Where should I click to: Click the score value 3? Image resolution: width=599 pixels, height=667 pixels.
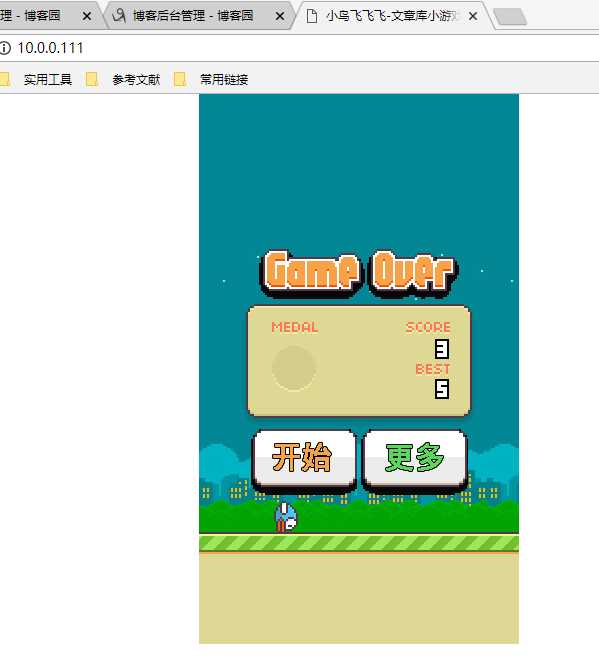click(x=442, y=348)
